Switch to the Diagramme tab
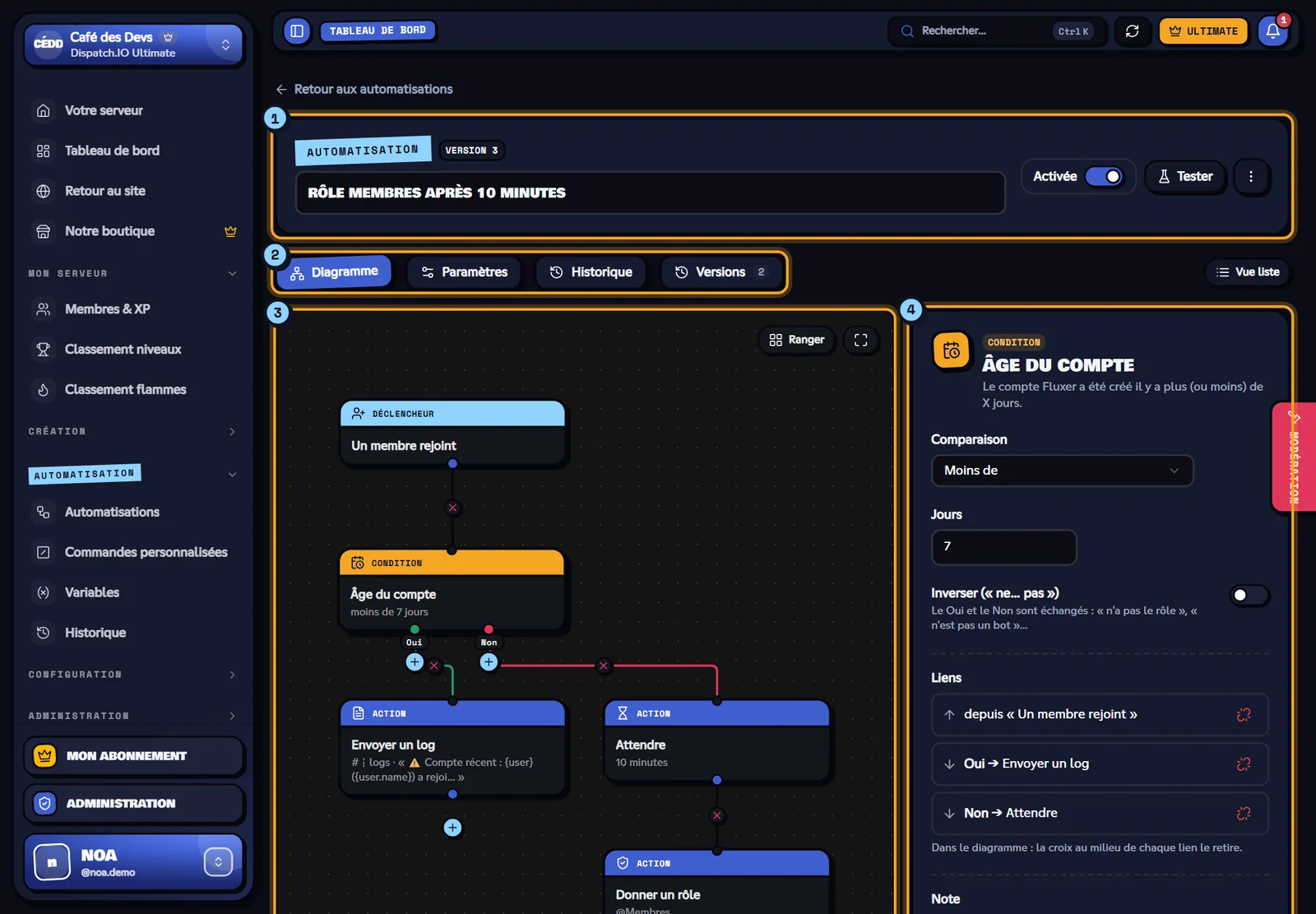Image resolution: width=1316 pixels, height=914 pixels. click(334, 272)
